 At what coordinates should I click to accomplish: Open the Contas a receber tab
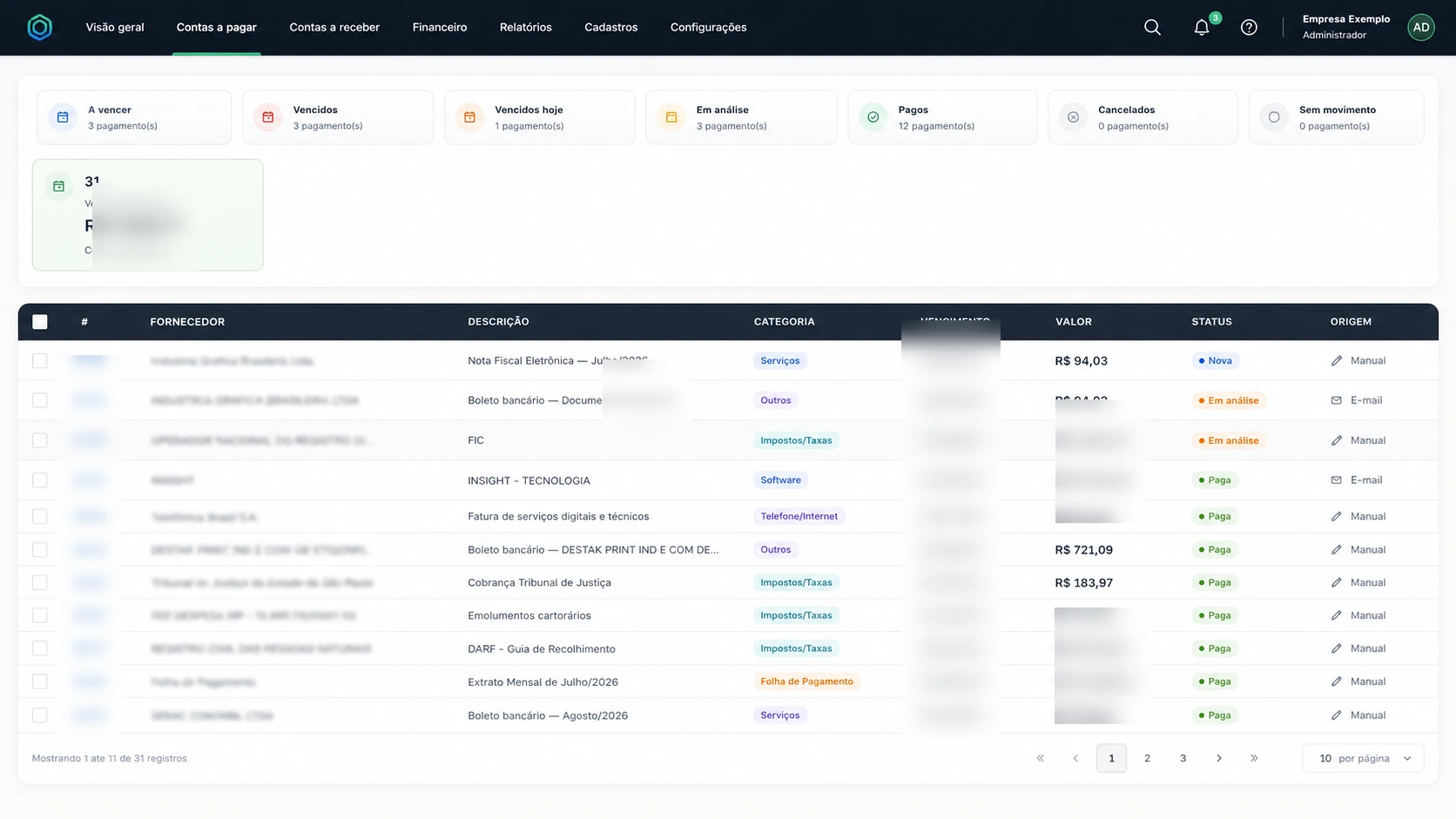click(x=334, y=27)
